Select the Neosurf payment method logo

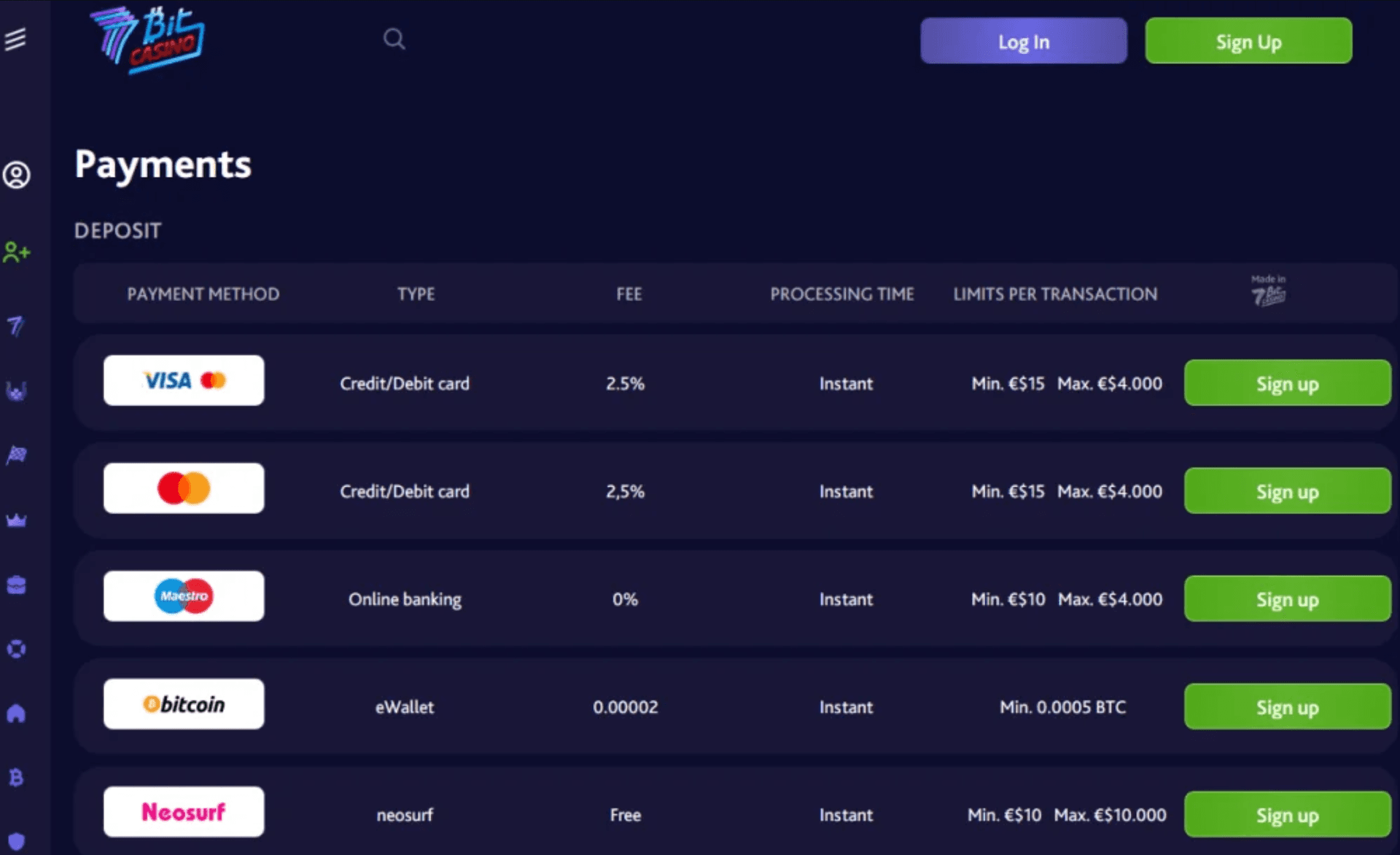(x=184, y=812)
